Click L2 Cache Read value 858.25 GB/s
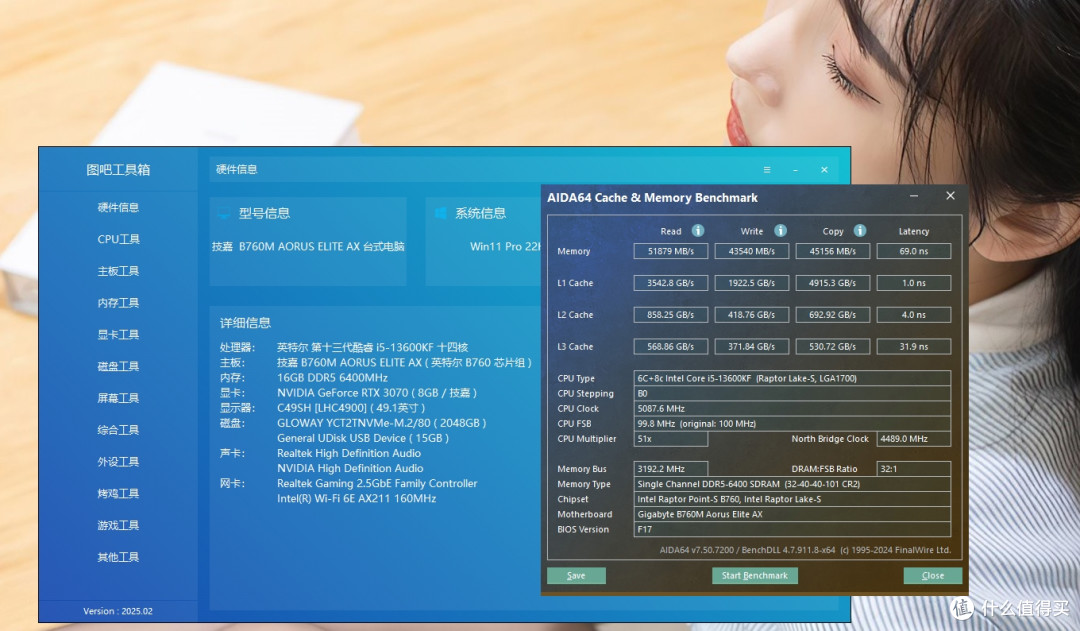1080x631 pixels. tap(671, 315)
